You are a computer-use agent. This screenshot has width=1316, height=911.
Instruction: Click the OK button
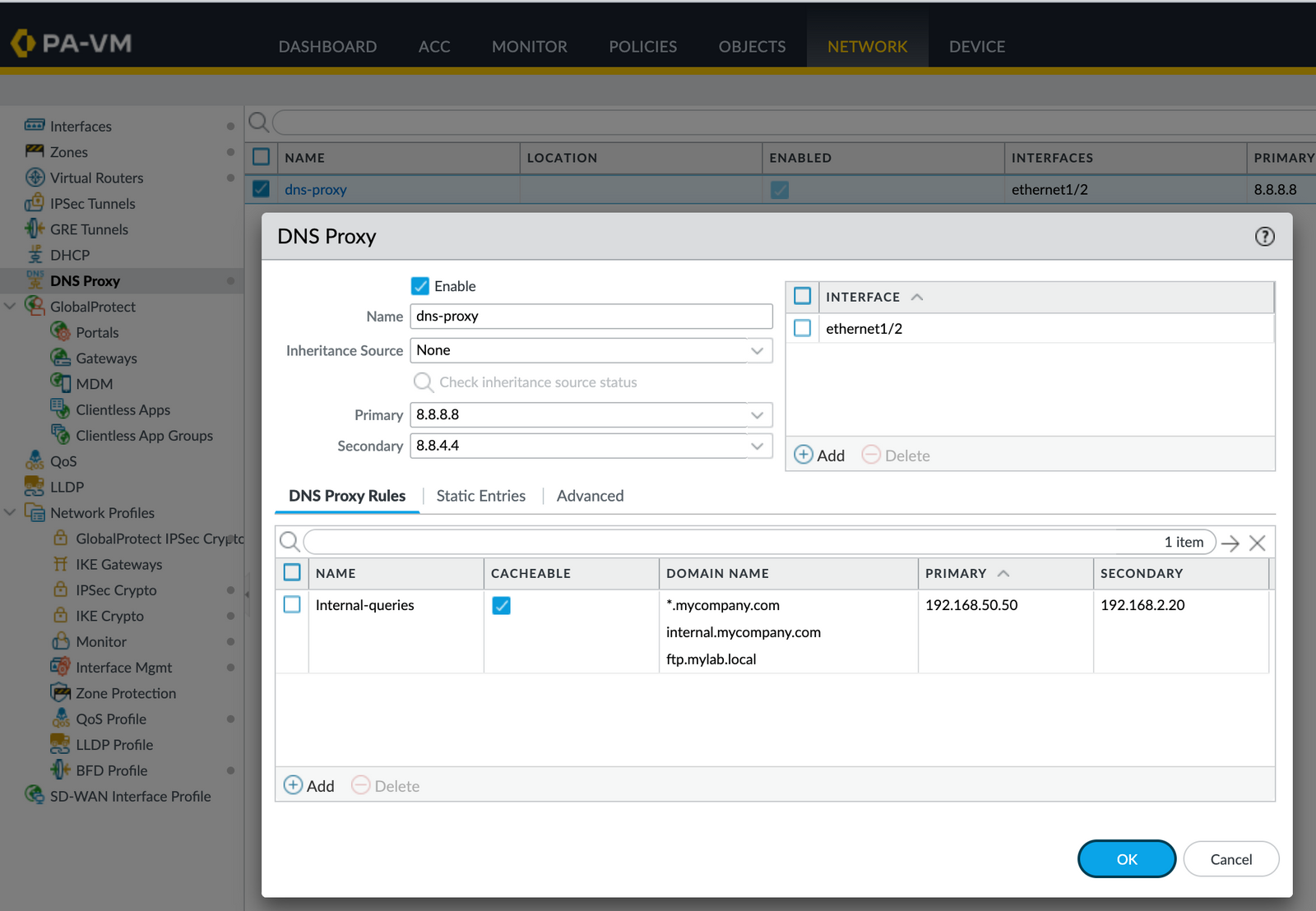tap(1126, 858)
